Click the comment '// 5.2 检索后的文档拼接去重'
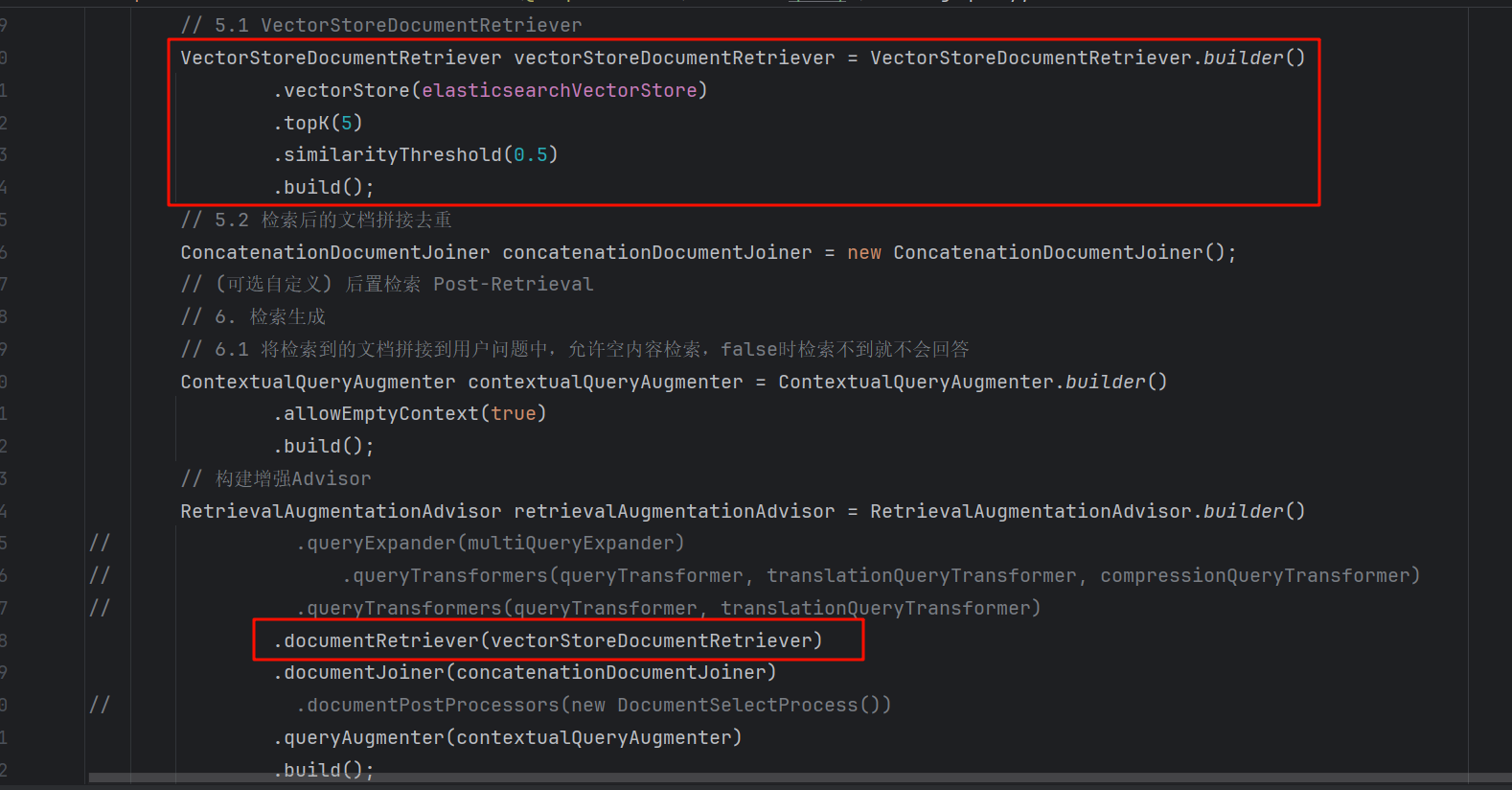 [316, 220]
